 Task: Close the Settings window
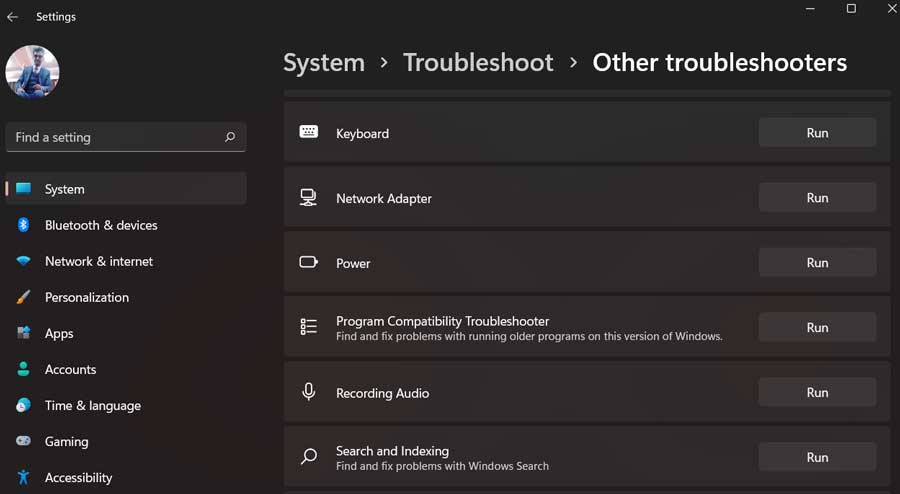(893, 9)
